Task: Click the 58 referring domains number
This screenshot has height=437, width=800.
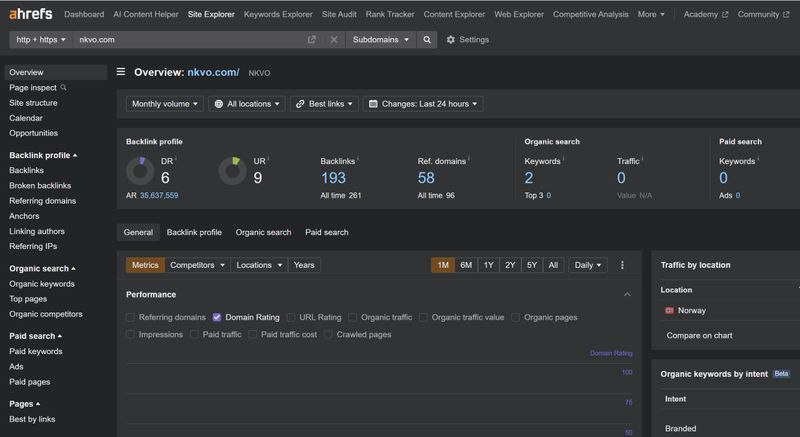Action: point(426,178)
